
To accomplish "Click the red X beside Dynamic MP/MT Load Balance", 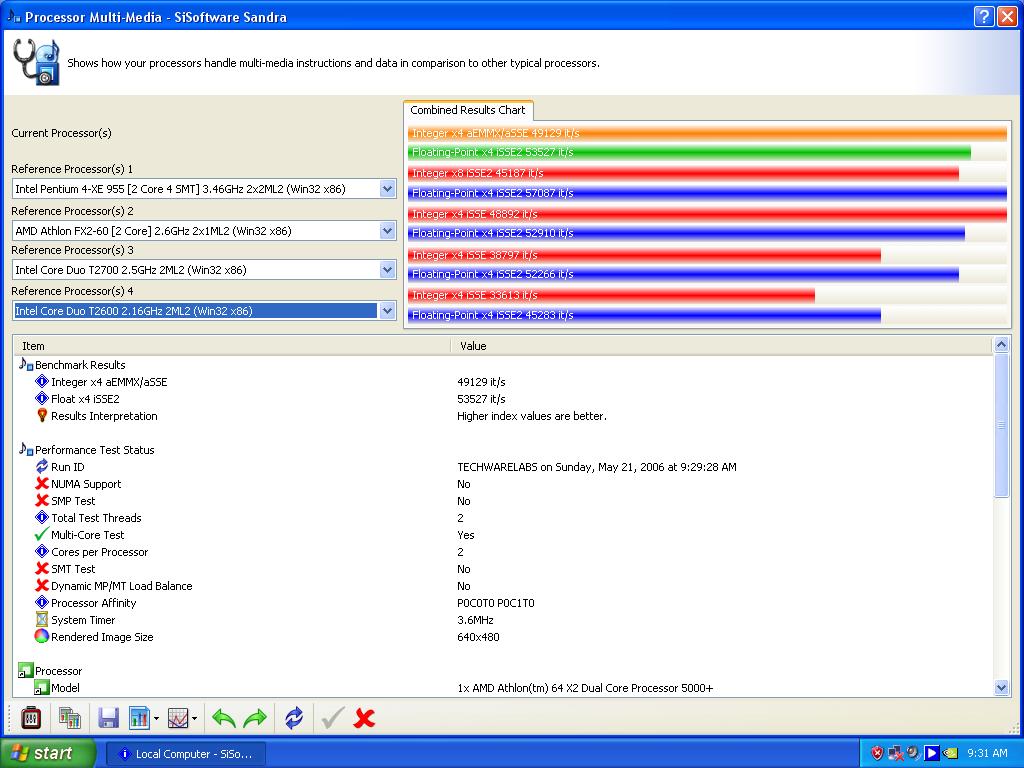I will (x=42, y=585).
